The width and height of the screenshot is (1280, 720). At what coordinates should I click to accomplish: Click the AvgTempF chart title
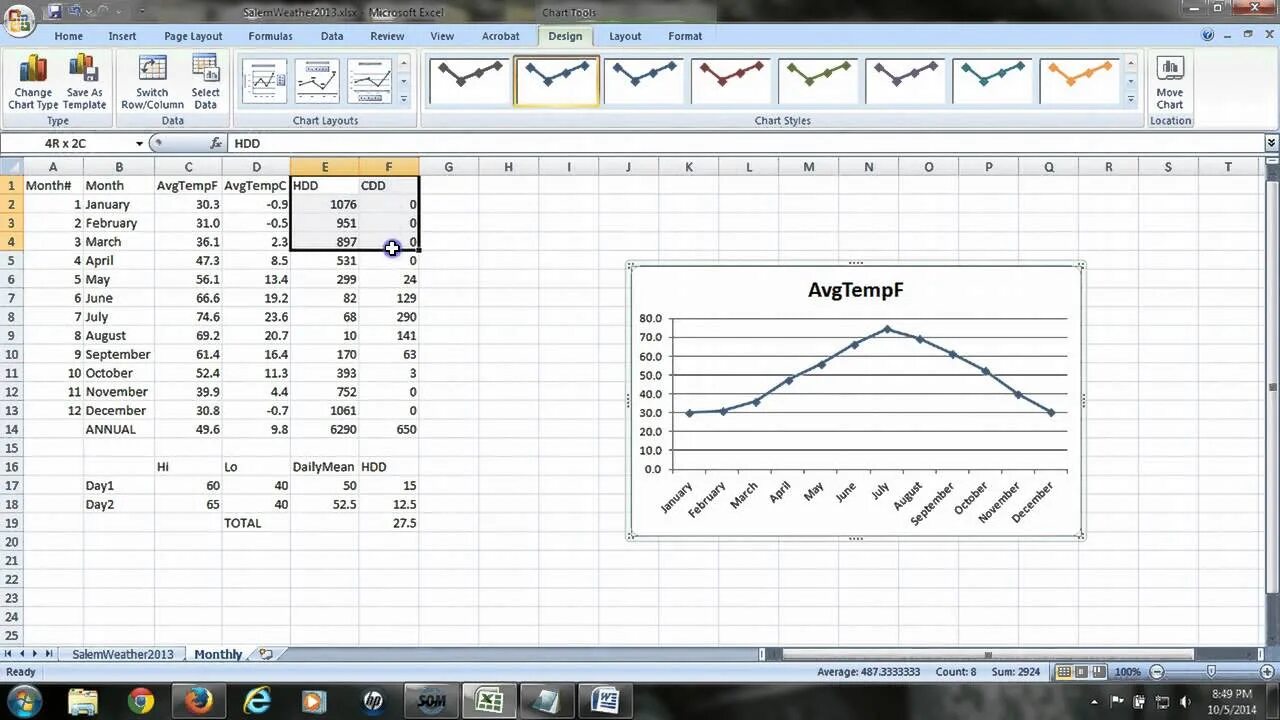855,290
